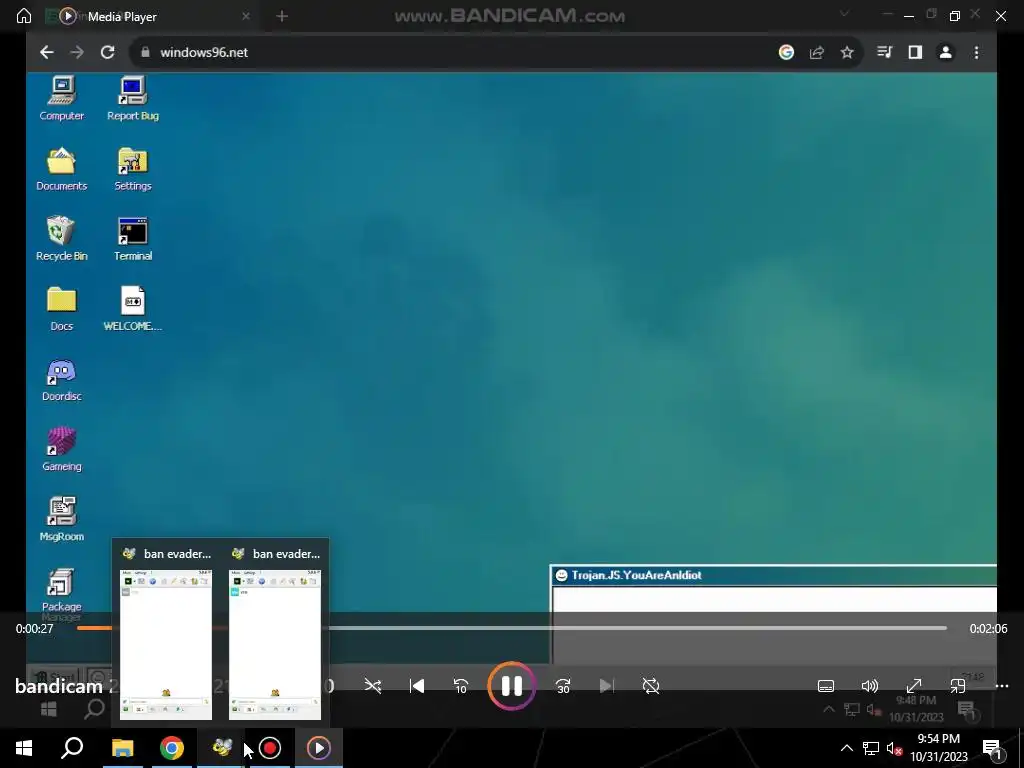This screenshot has width=1024, height=768.
Task: Switch to Chrome on the taskbar
Action: (x=172, y=748)
